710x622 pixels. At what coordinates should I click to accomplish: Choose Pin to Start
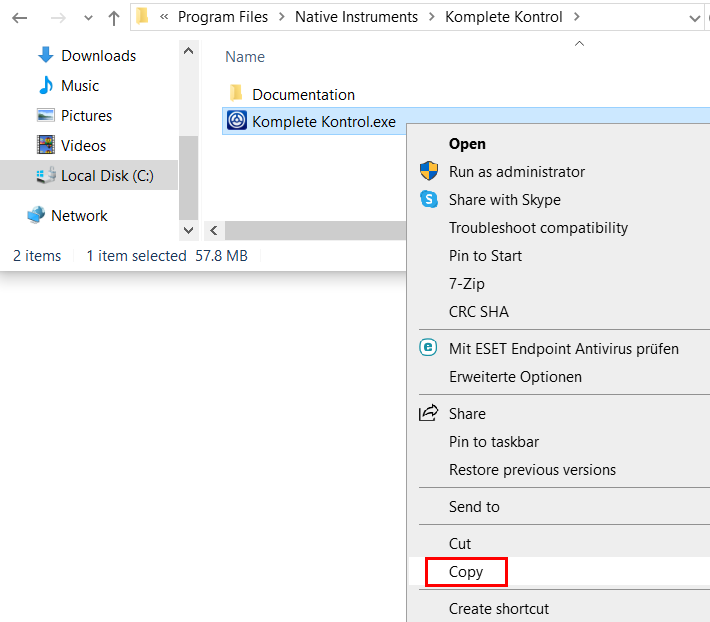(x=485, y=256)
